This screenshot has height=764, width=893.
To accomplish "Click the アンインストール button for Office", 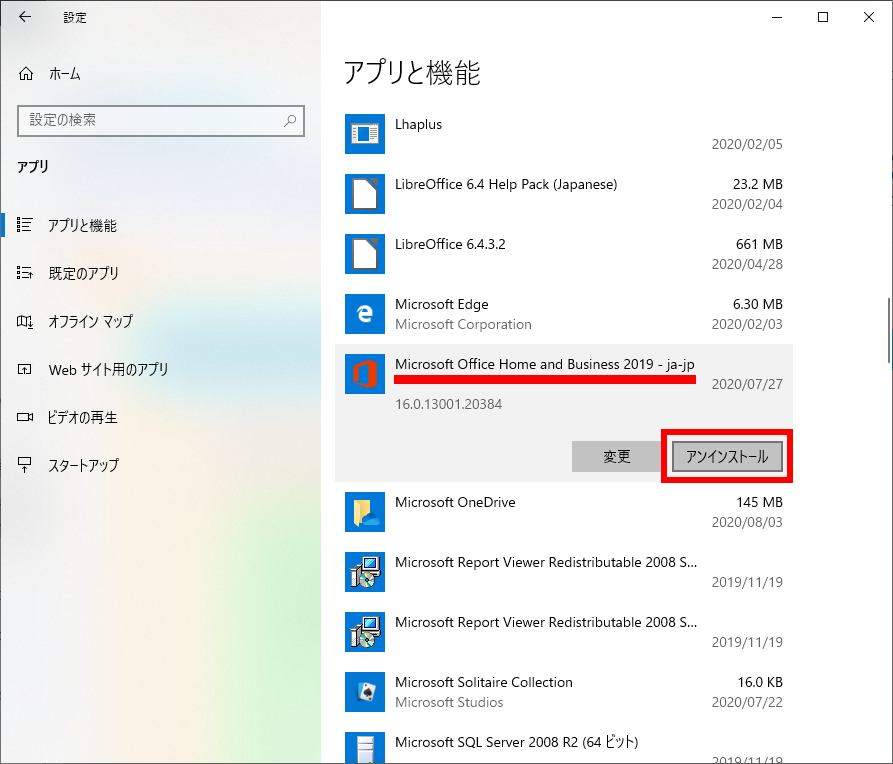I will pyautogui.click(x=727, y=456).
